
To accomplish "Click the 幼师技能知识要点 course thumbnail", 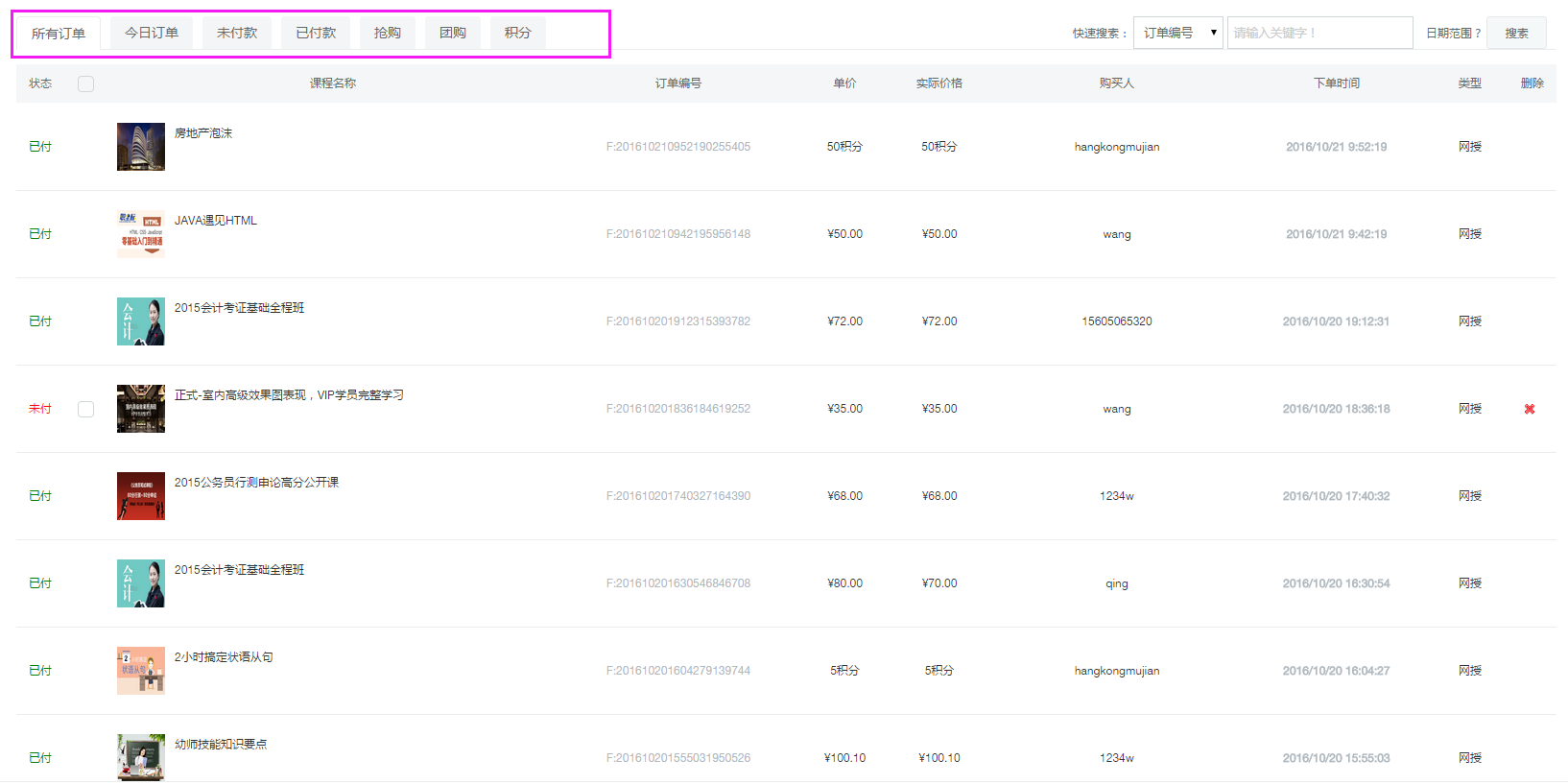I will coord(141,757).
